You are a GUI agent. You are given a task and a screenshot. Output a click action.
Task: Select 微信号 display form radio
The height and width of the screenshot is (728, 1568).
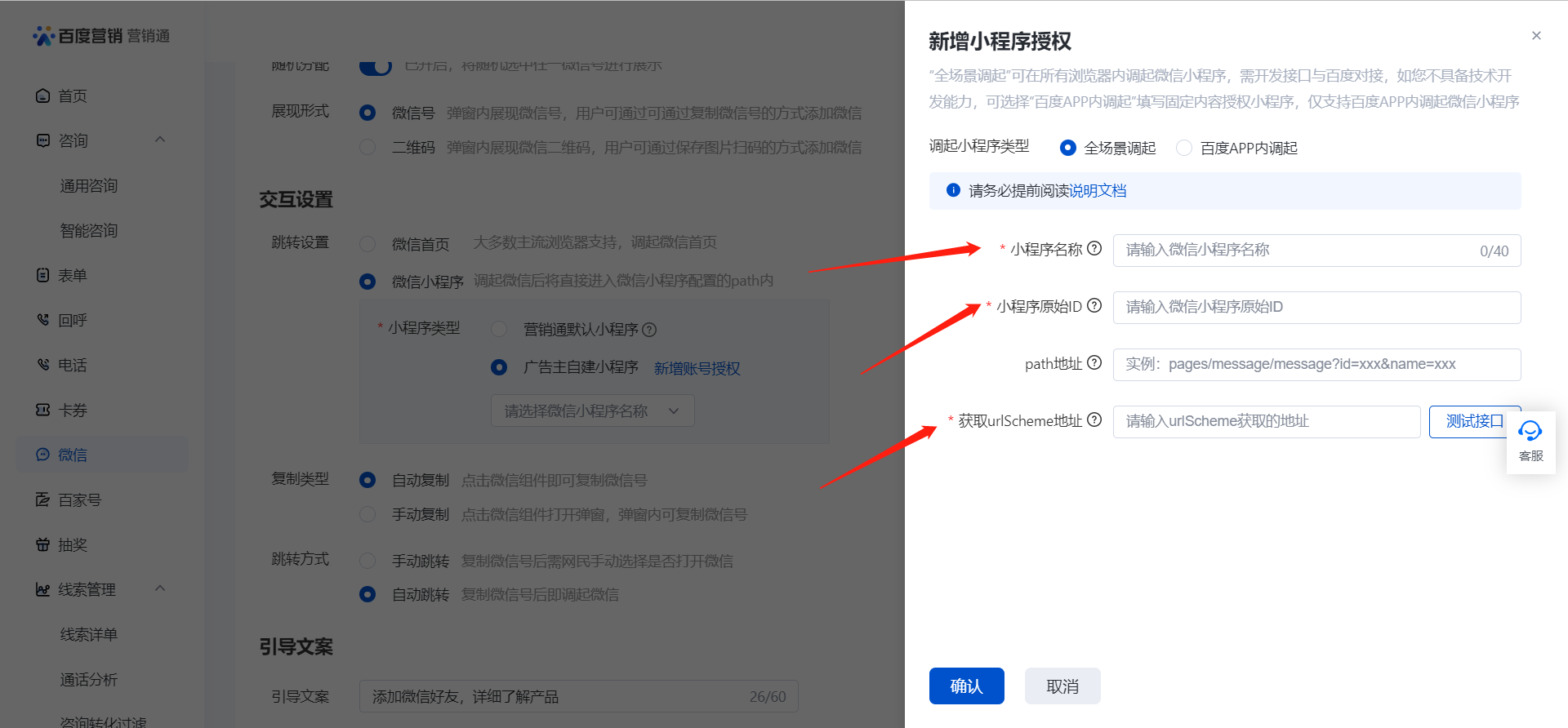tap(367, 113)
